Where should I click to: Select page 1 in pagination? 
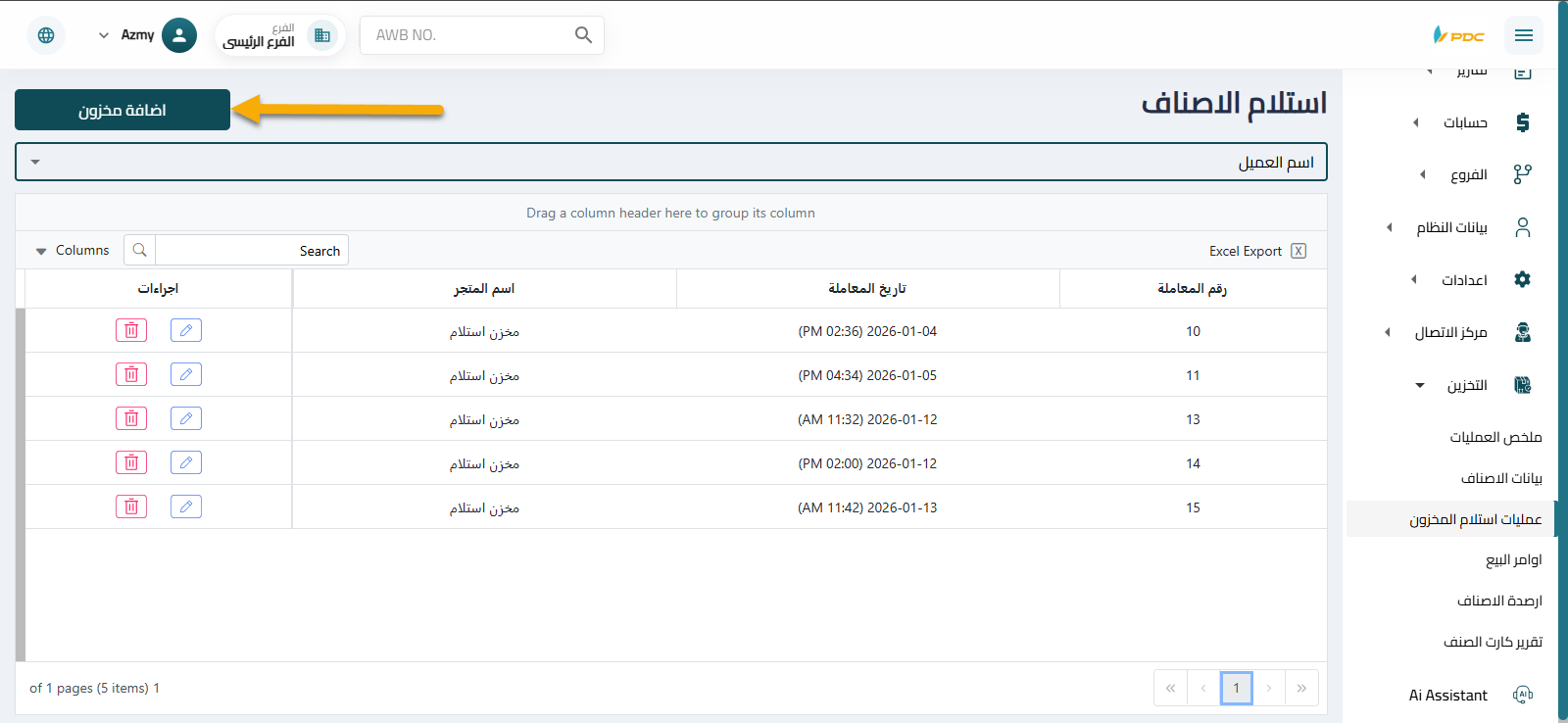[1236, 688]
